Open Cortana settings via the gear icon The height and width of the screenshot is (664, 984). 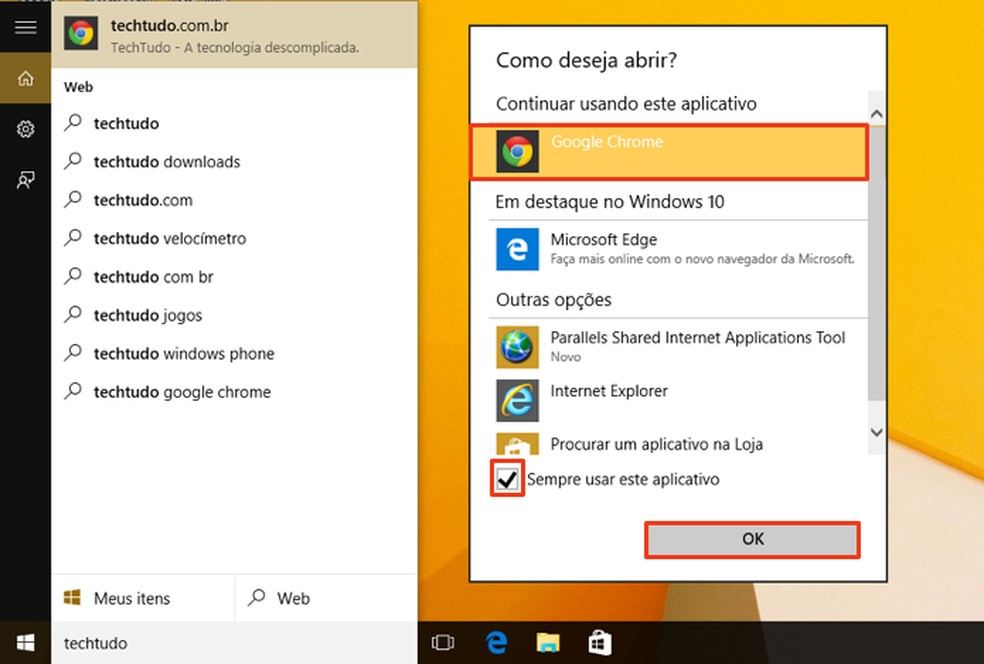pos(25,129)
